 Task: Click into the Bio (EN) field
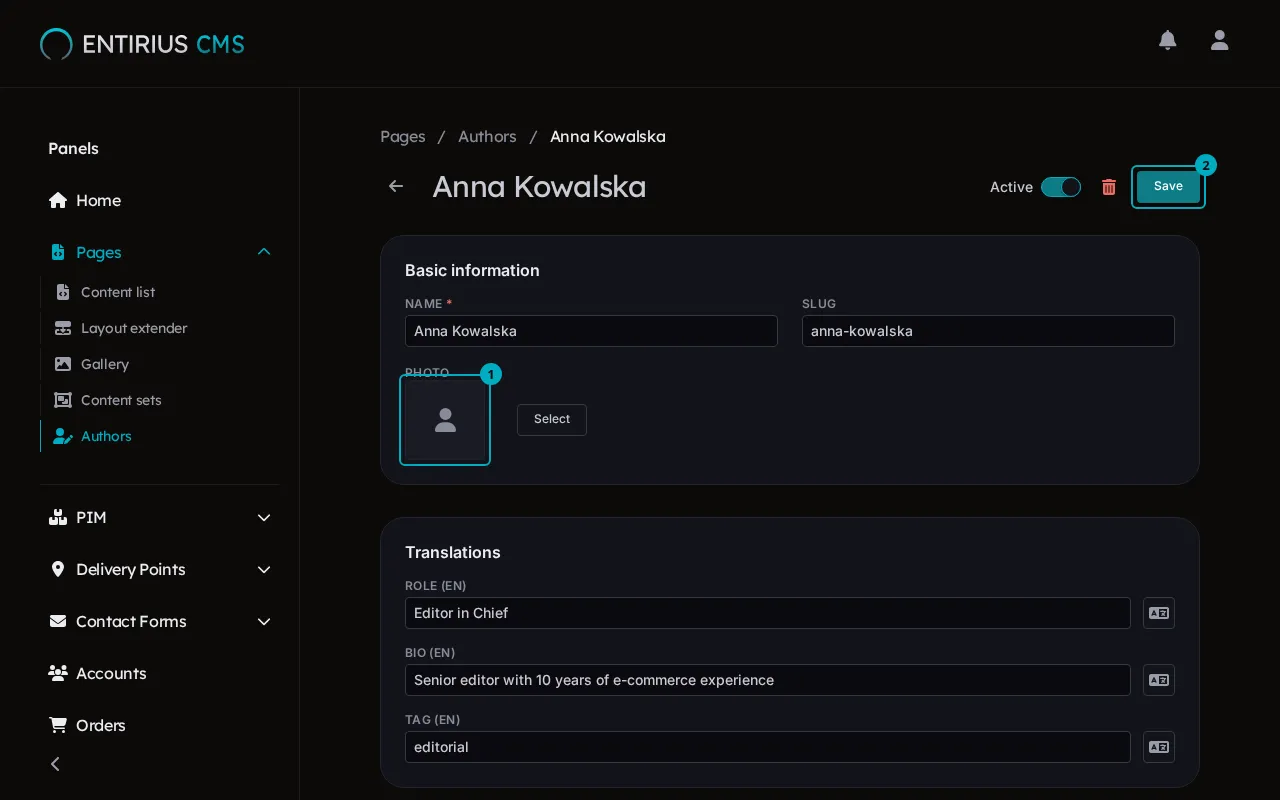pos(768,680)
